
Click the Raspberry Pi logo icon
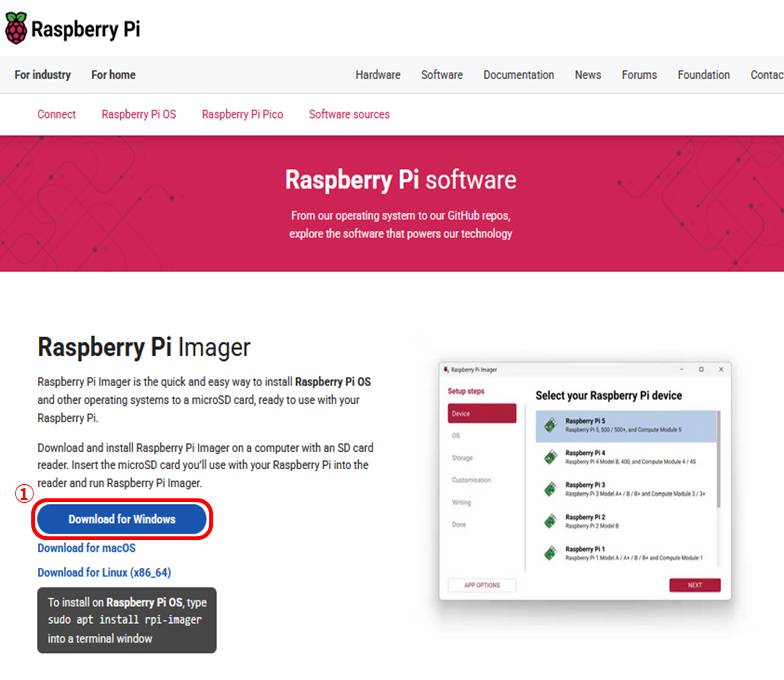pos(17,29)
